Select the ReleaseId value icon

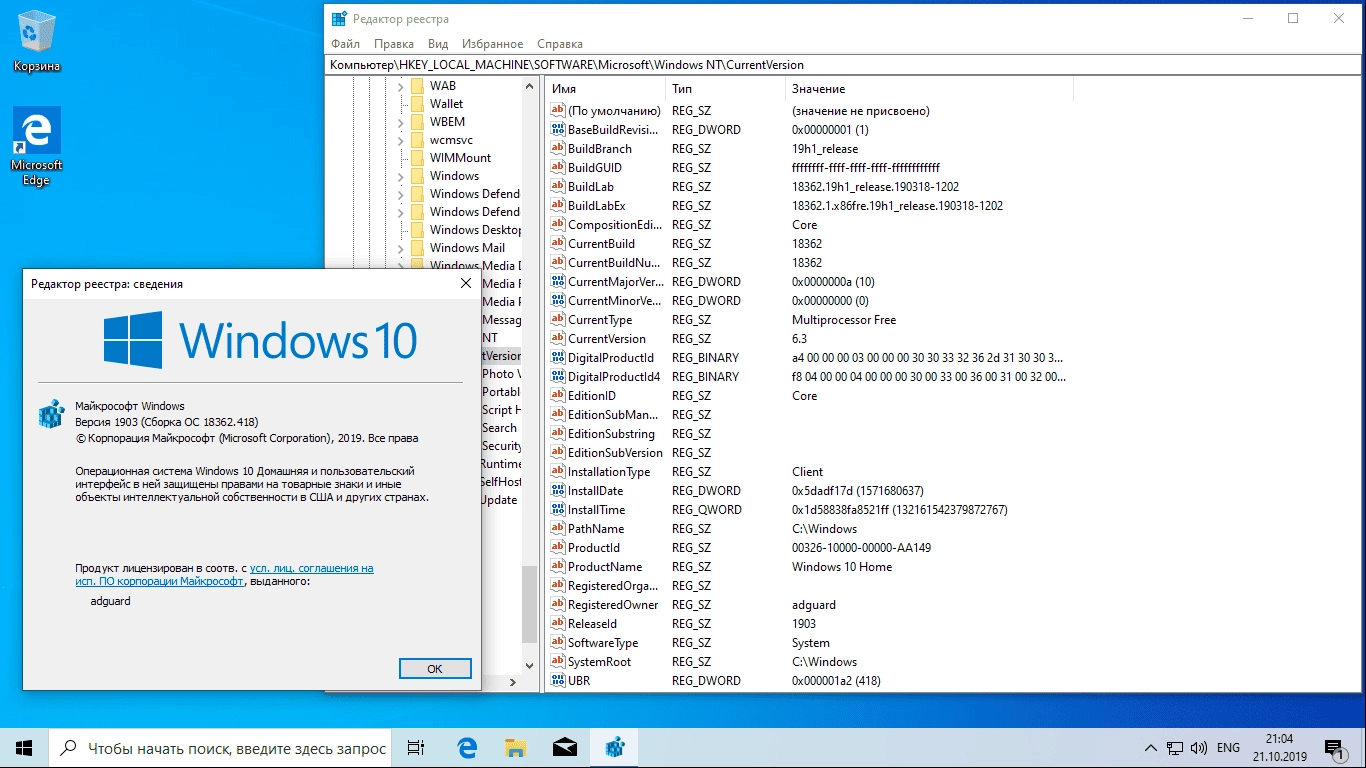coord(558,624)
